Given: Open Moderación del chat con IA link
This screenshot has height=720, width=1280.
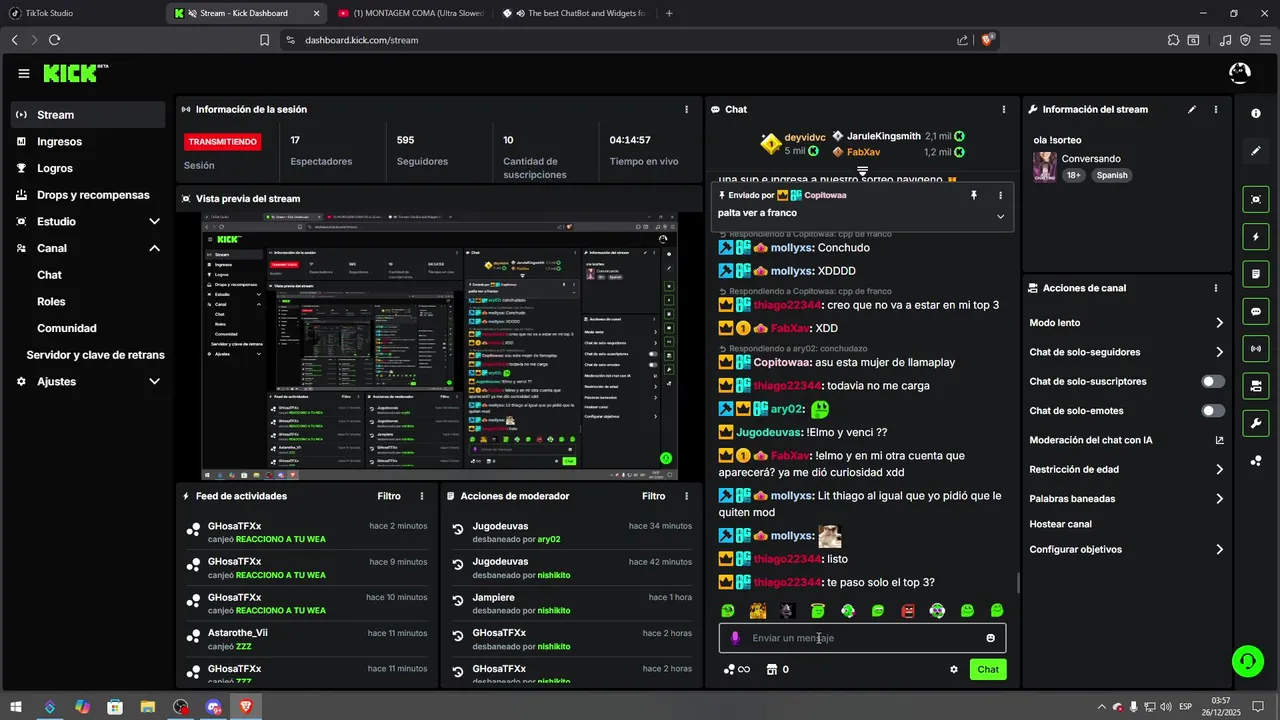Looking at the screenshot, I should (x=1126, y=440).
